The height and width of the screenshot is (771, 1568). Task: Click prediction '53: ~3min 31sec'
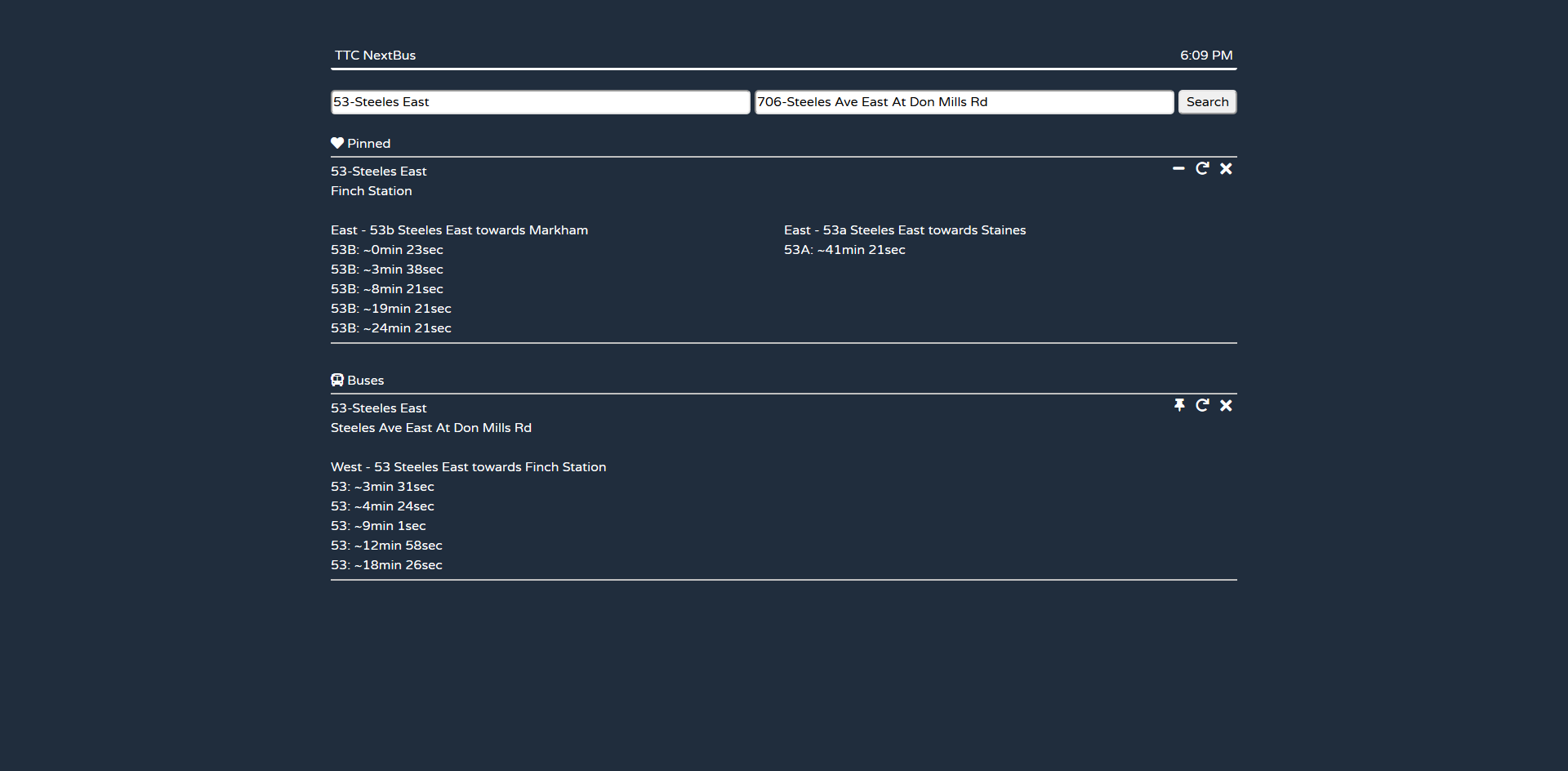coord(382,487)
